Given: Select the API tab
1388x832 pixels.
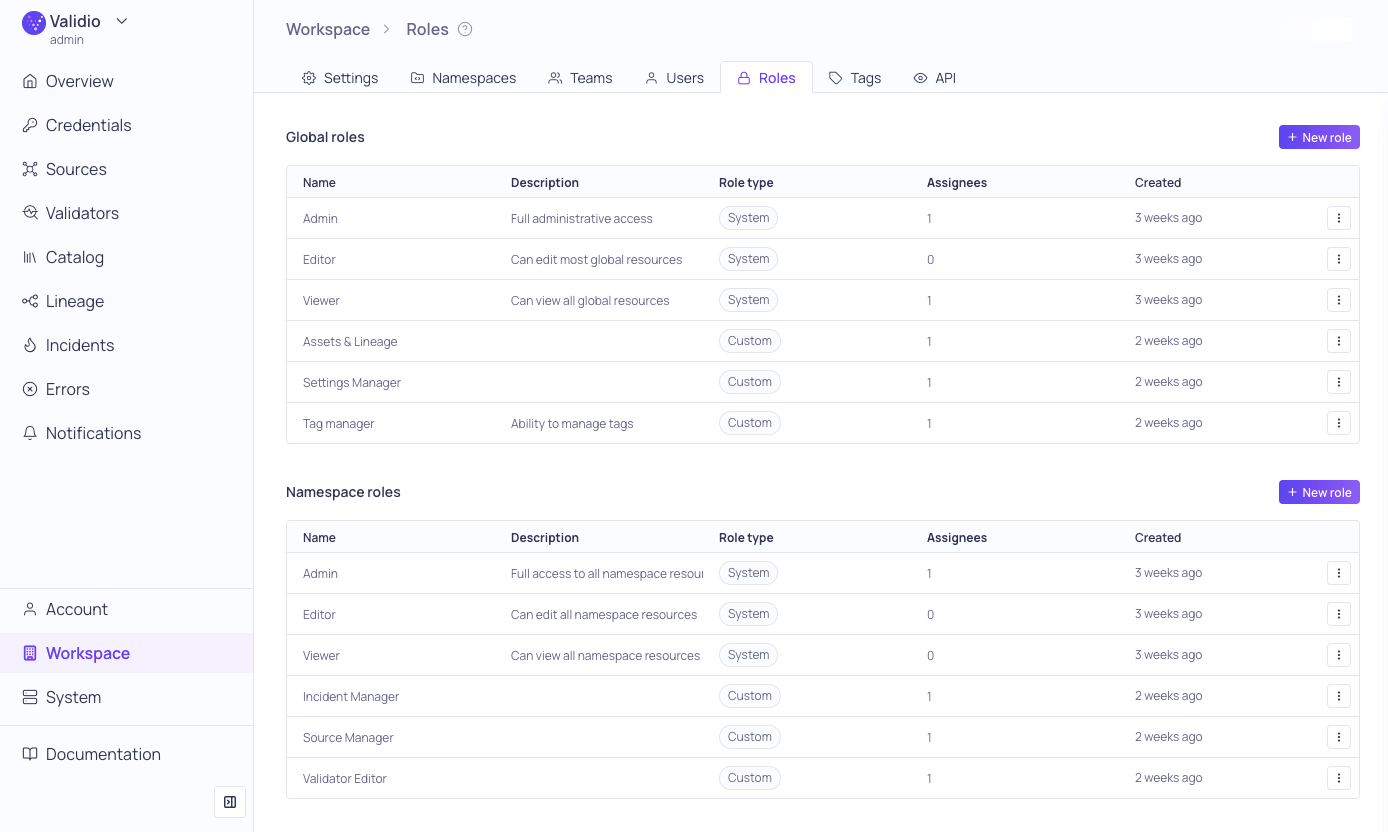Looking at the screenshot, I should [x=935, y=78].
